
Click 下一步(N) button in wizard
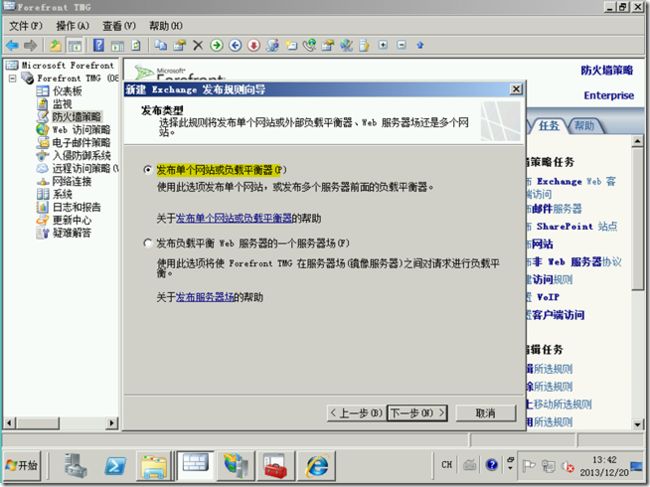click(x=417, y=413)
